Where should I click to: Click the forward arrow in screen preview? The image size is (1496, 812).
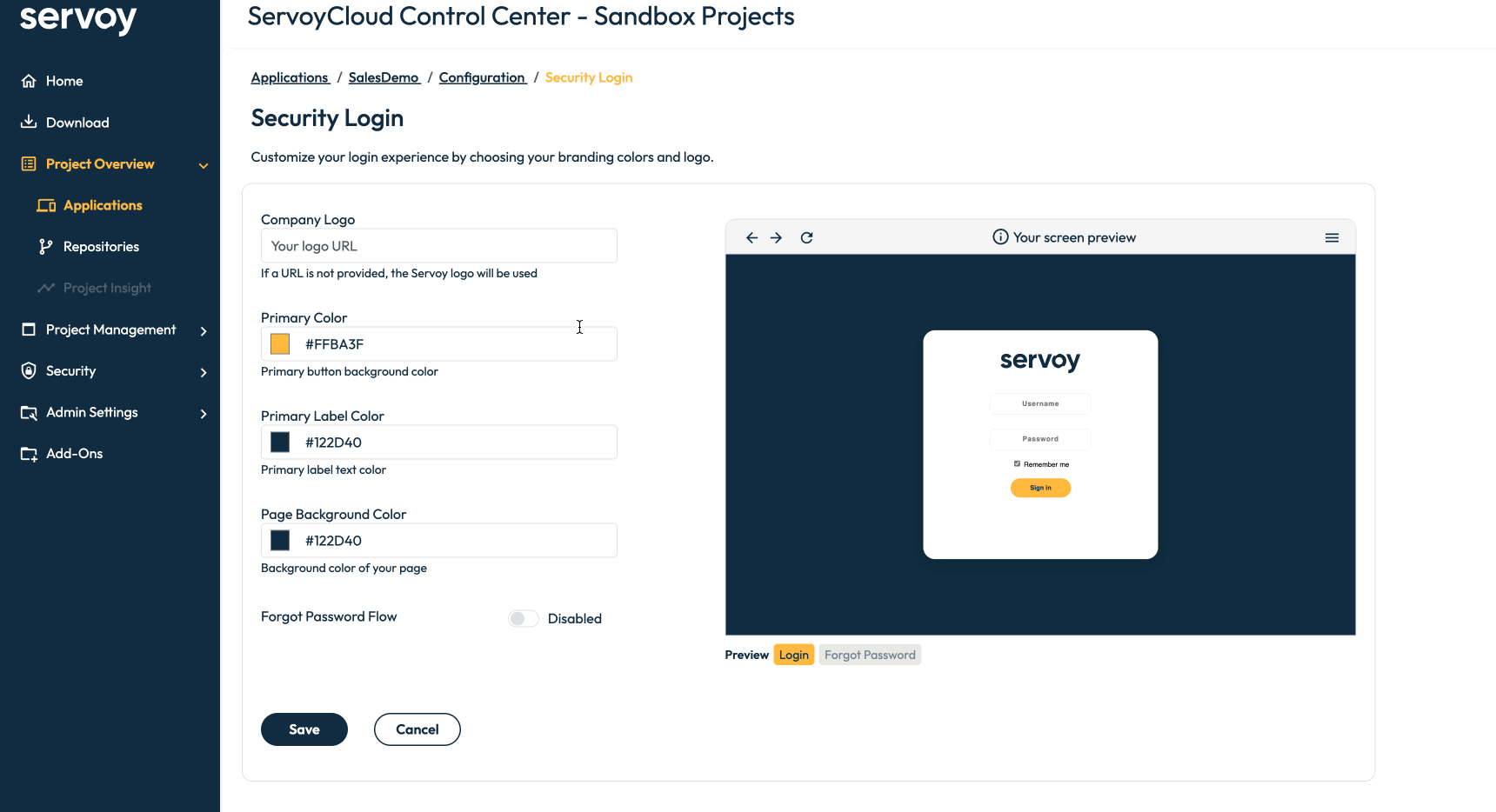pyautogui.click(x=776, y=237)
